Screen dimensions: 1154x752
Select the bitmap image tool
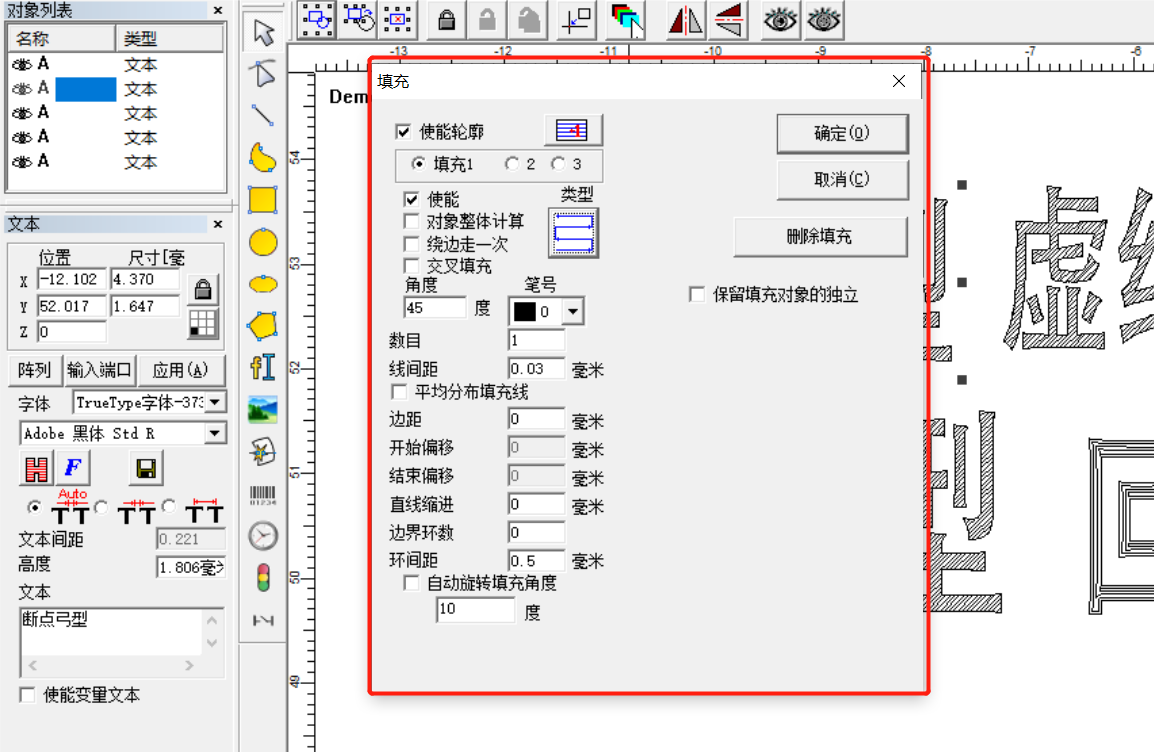(263, 409)
